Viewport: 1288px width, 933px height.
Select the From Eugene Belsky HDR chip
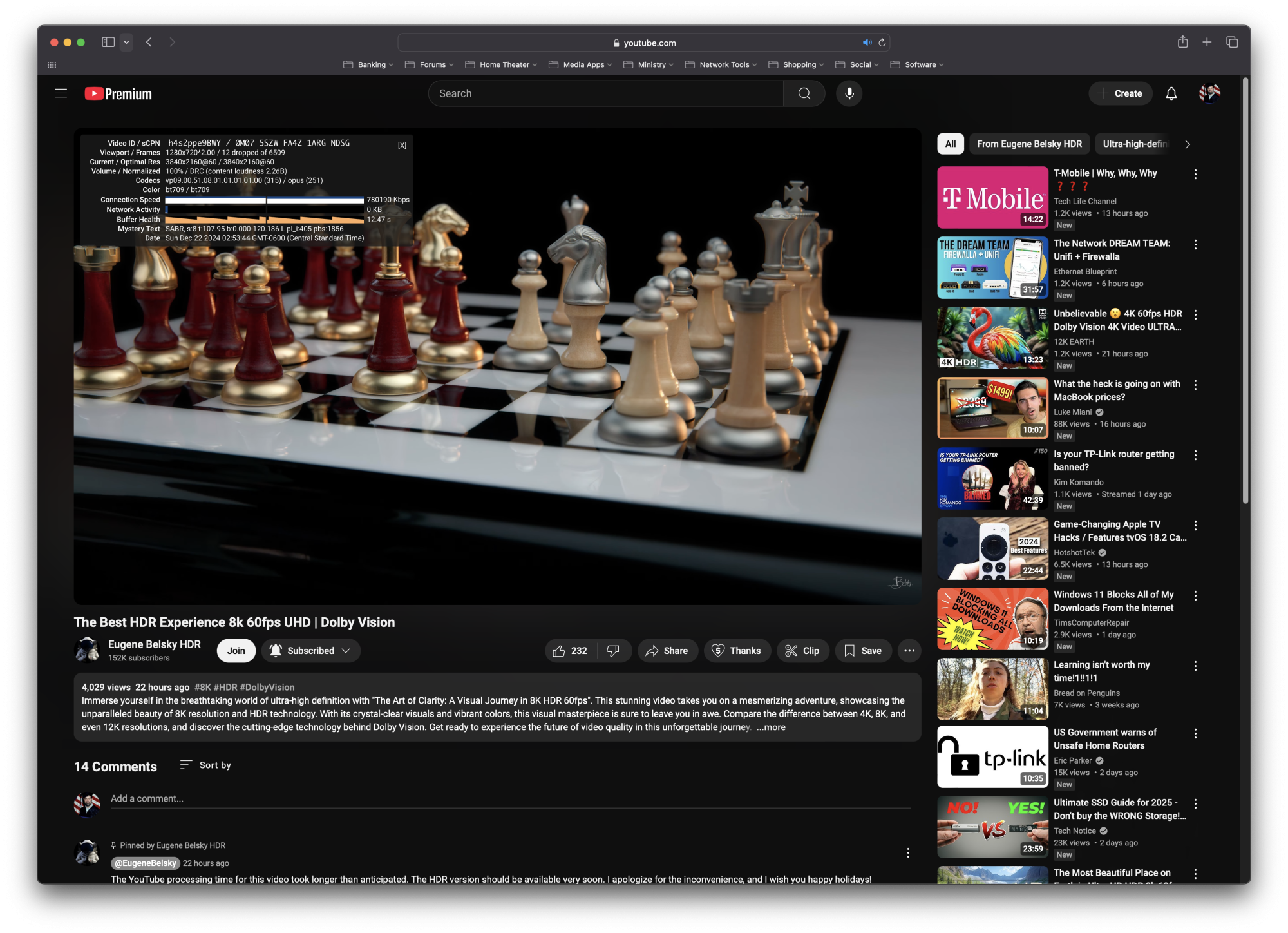click(x=1028, y=144)
